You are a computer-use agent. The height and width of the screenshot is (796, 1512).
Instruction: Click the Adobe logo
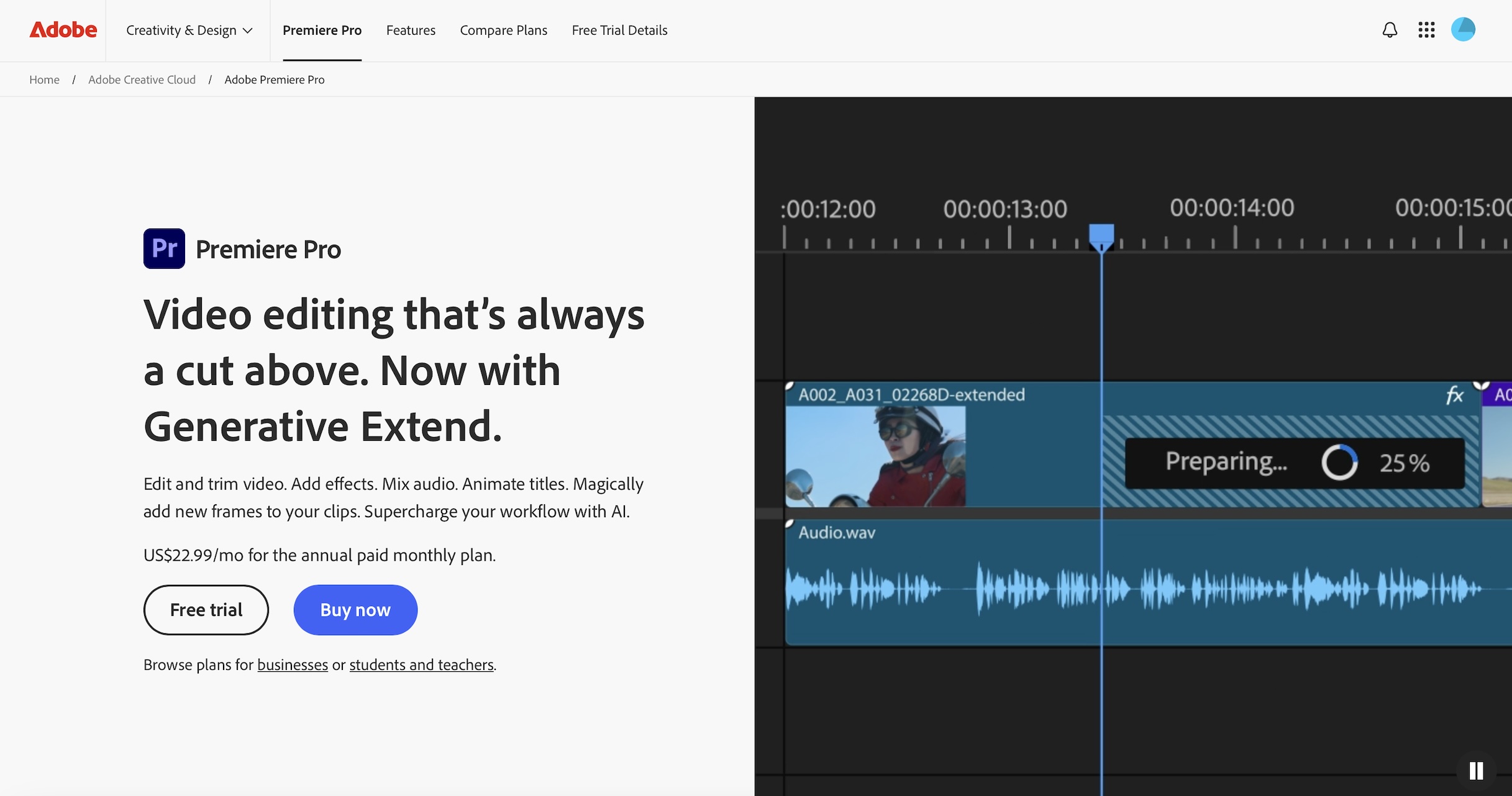tap(63, 30)
